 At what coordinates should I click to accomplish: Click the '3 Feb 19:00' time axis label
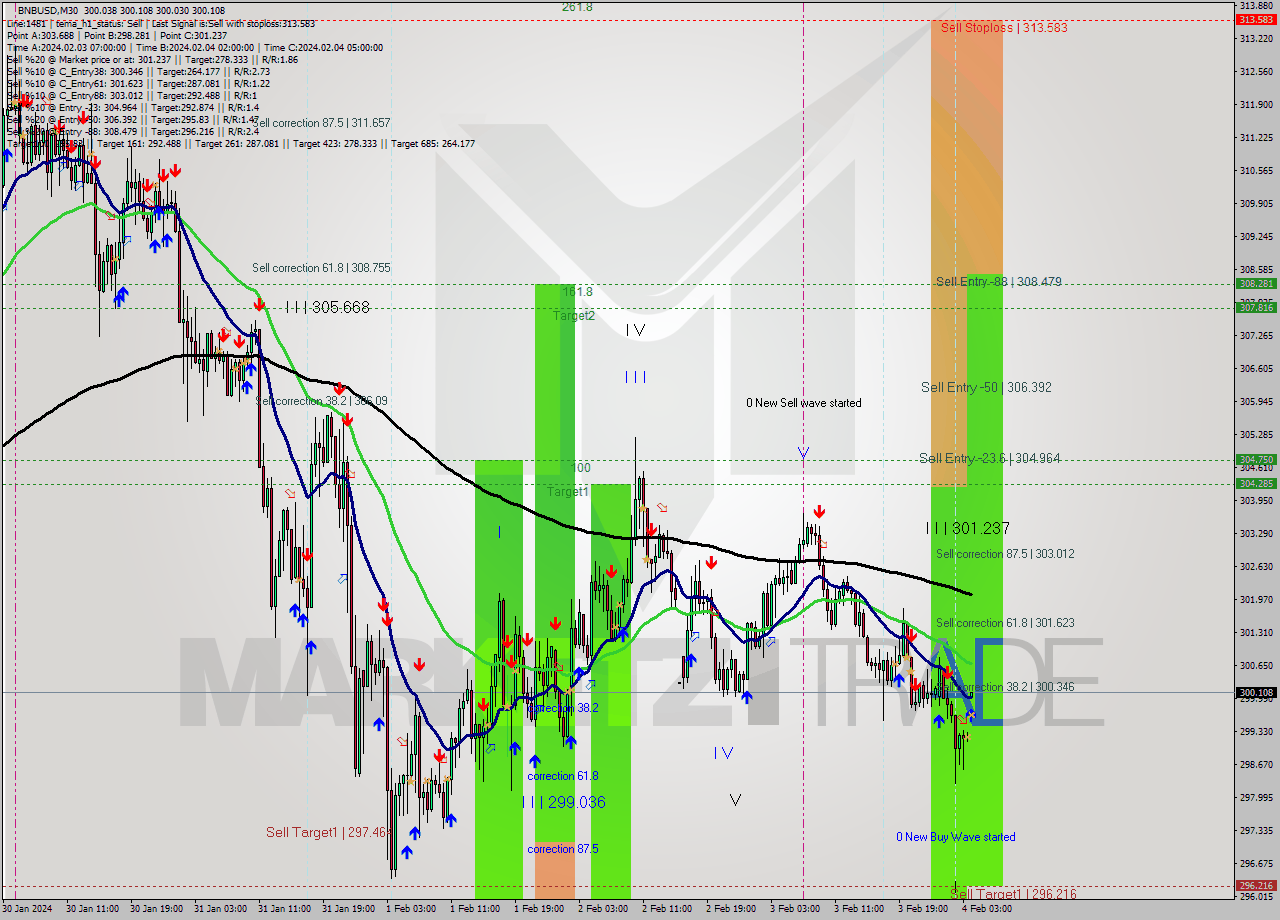tap(923, 909)
